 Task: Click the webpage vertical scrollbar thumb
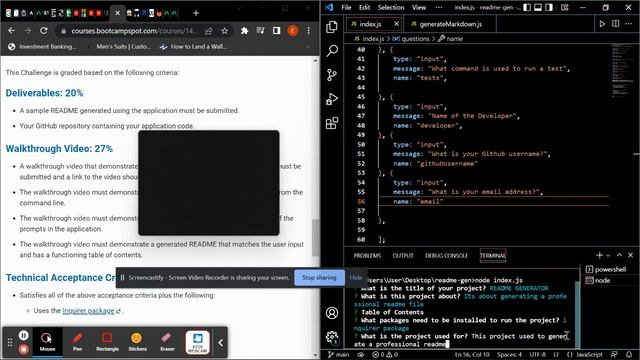click(x=315, y=238)
